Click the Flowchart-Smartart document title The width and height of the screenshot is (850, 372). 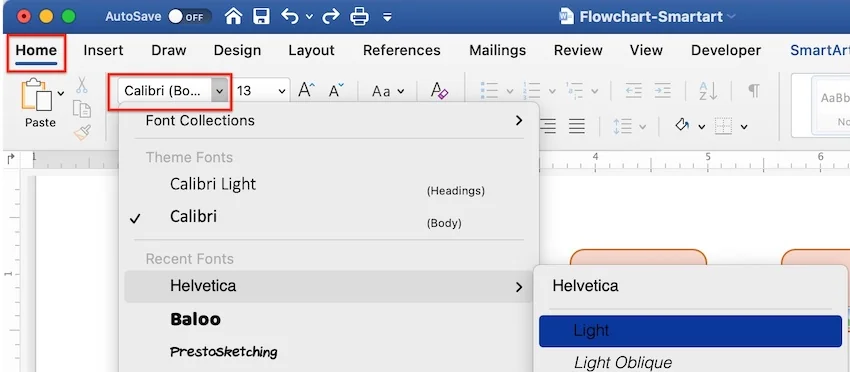coord(651,17)
